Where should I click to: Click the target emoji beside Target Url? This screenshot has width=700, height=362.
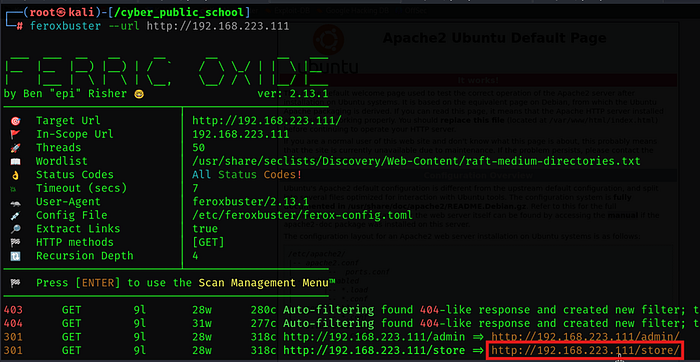[x=15, y=121]
